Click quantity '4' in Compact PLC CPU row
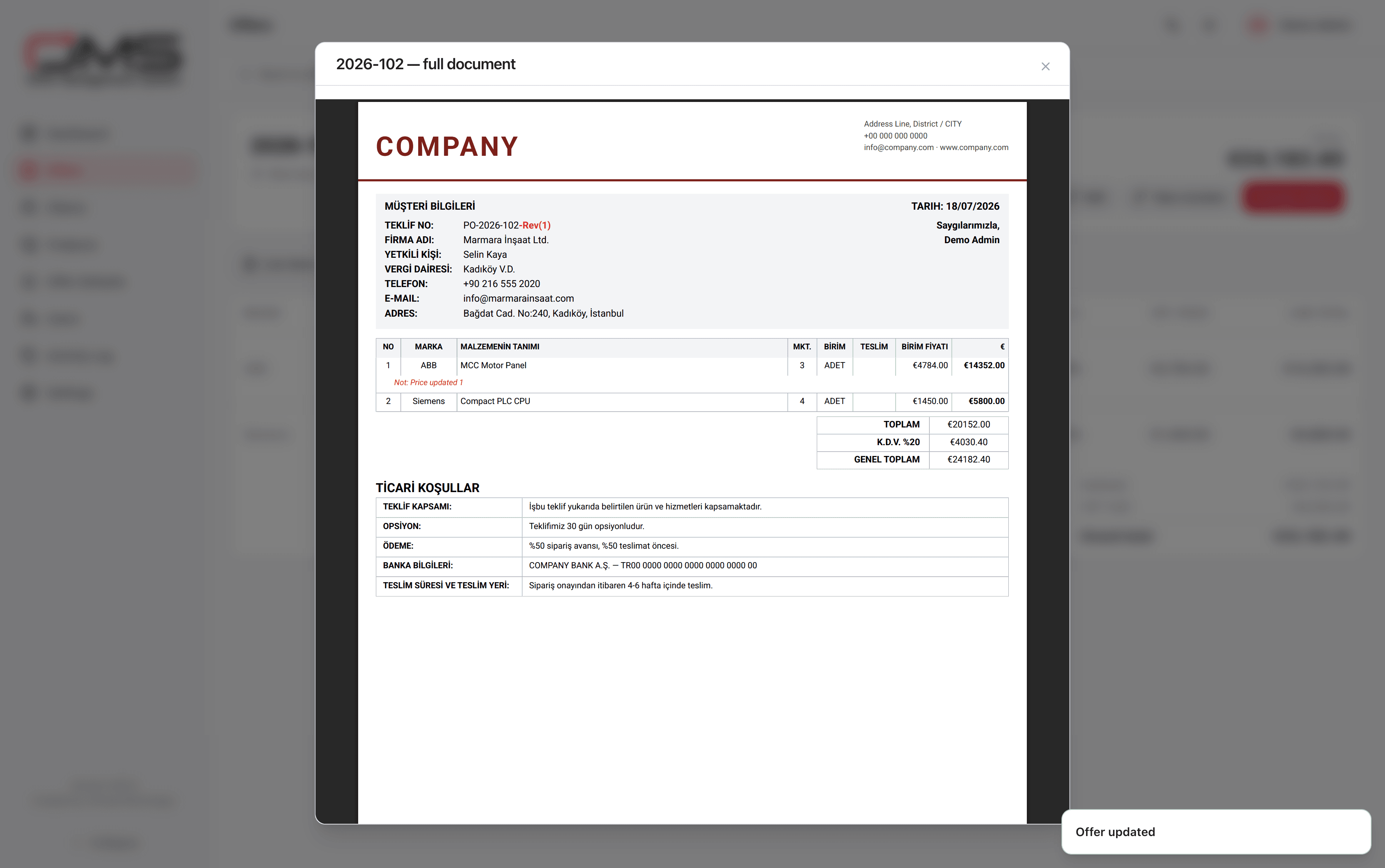1385x868 pixels. [x=801, y=401]
